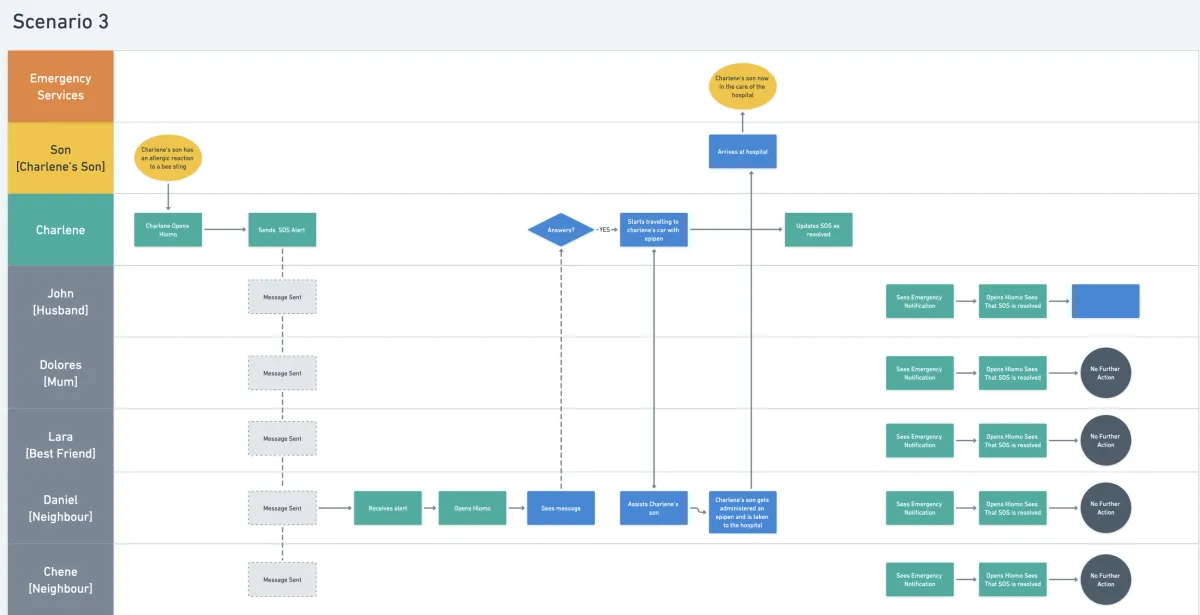Click Lara's No Further Action circle
The width and height of the screenshot is (1200, 615).
pos(1105,440)
